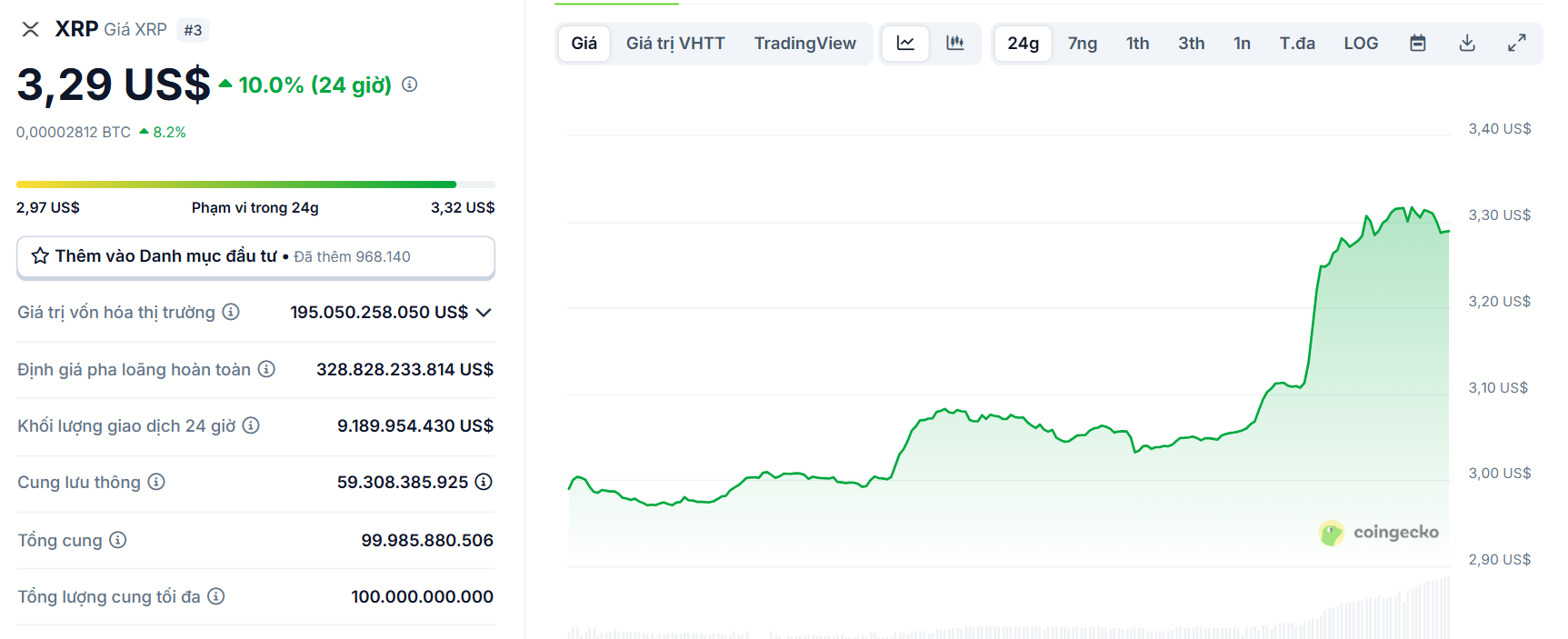Close the XRP panel with X icon
The width and height of the screenshot is (1568, 639).
tap(30, 29)
